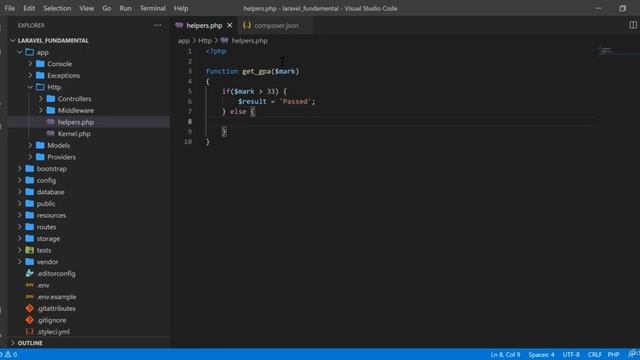This screenshot has height=360, width=640.
Task: Click the Models folder icon
Action: click(x=40, y=145)
